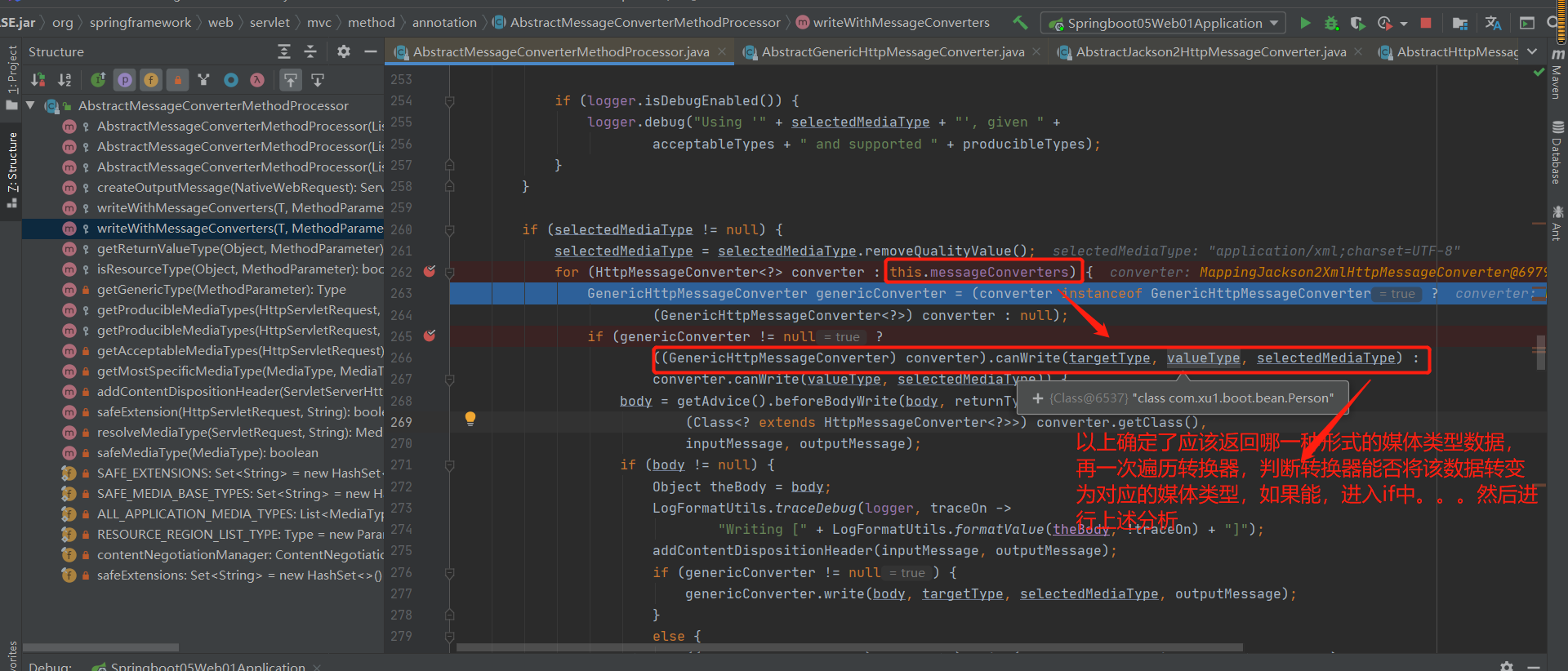Expand the Class@6537 value tooltip
This screenshot has height=671, width=1568.
pos(1038,398)
